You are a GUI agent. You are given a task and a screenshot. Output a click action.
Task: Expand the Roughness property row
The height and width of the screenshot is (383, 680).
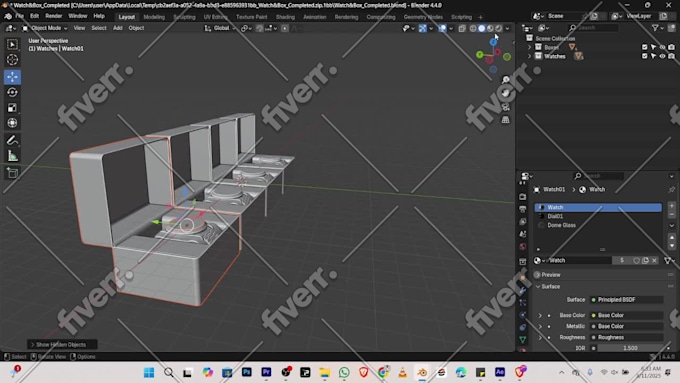tap(540, 337)
